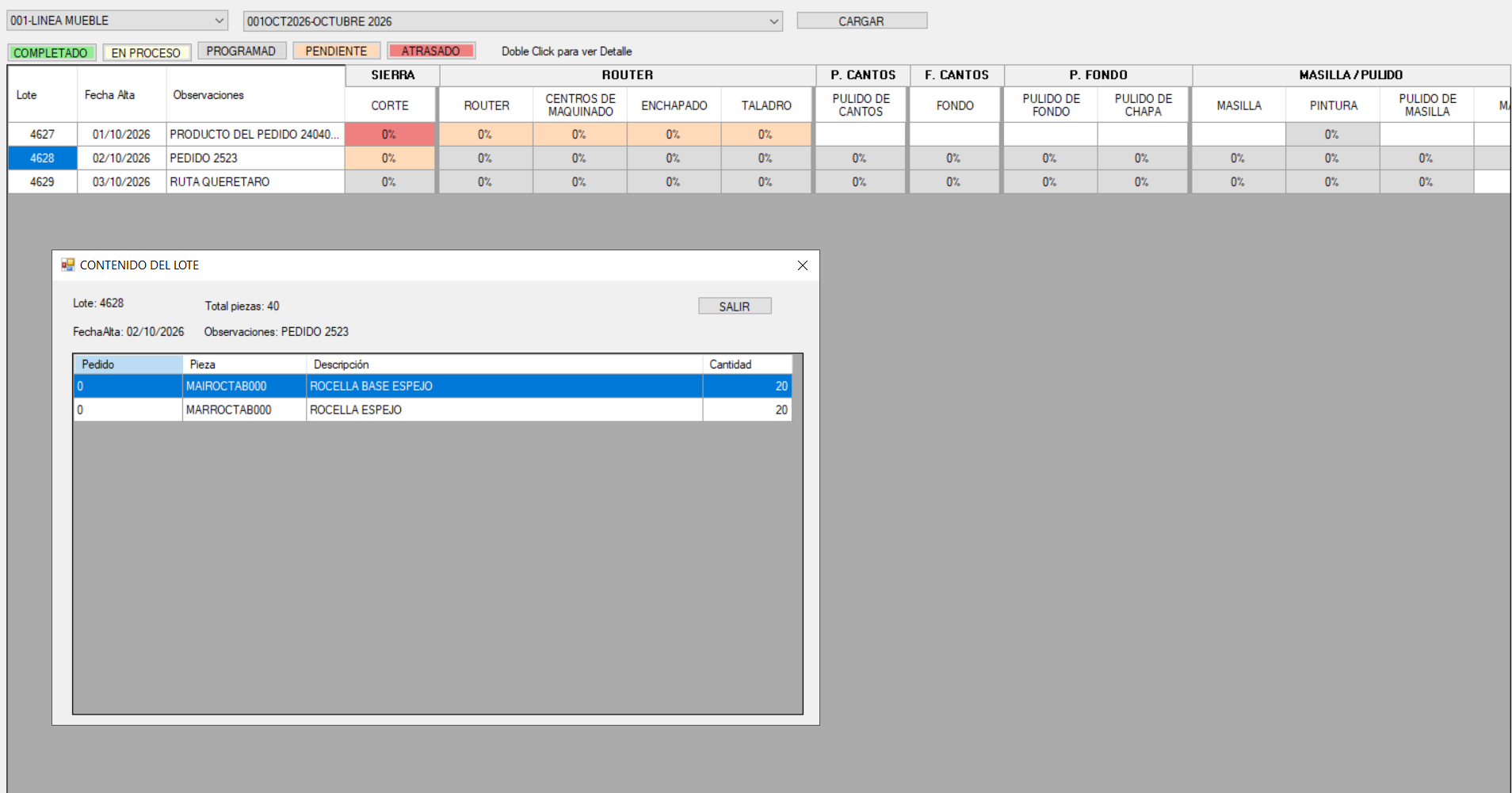Click the date 01/10/2026 cell

coord(121,135)
